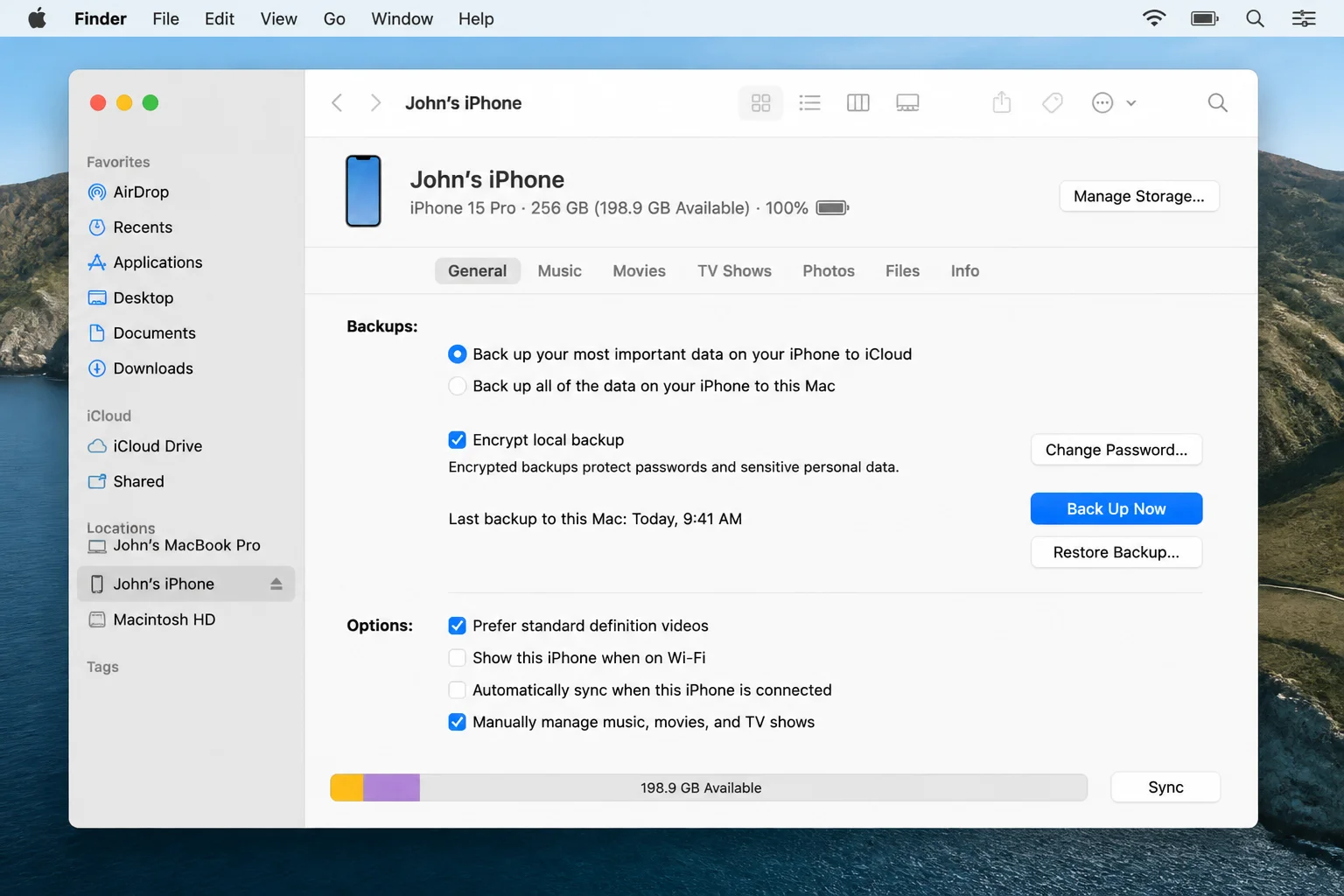1344x896 pixels.
Task: Click the large iPhone device image
Action: (363, 191)
